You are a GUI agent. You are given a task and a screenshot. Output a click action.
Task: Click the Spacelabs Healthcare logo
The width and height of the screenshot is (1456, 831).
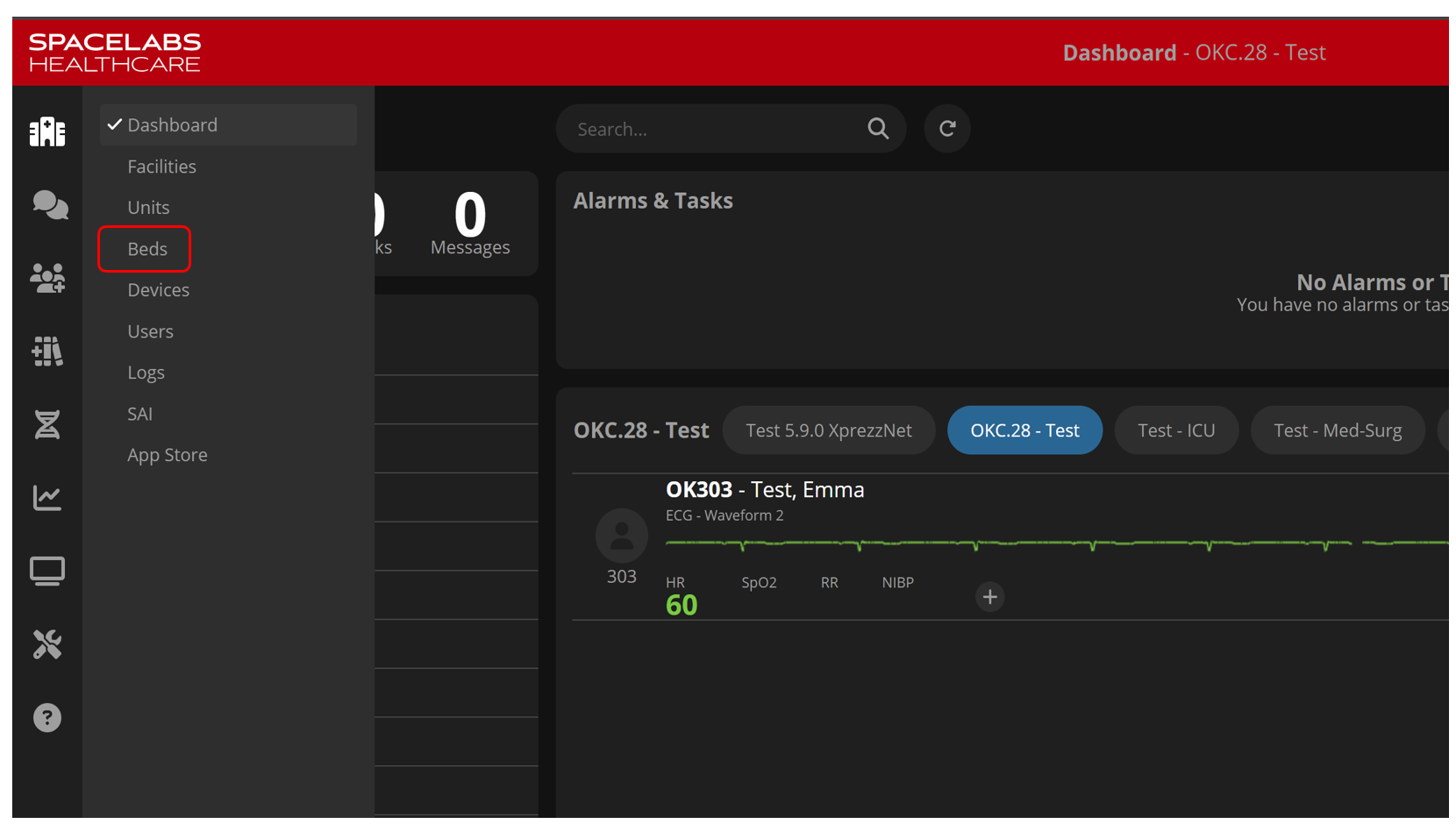pyautogui.click(x=115, y=53)
